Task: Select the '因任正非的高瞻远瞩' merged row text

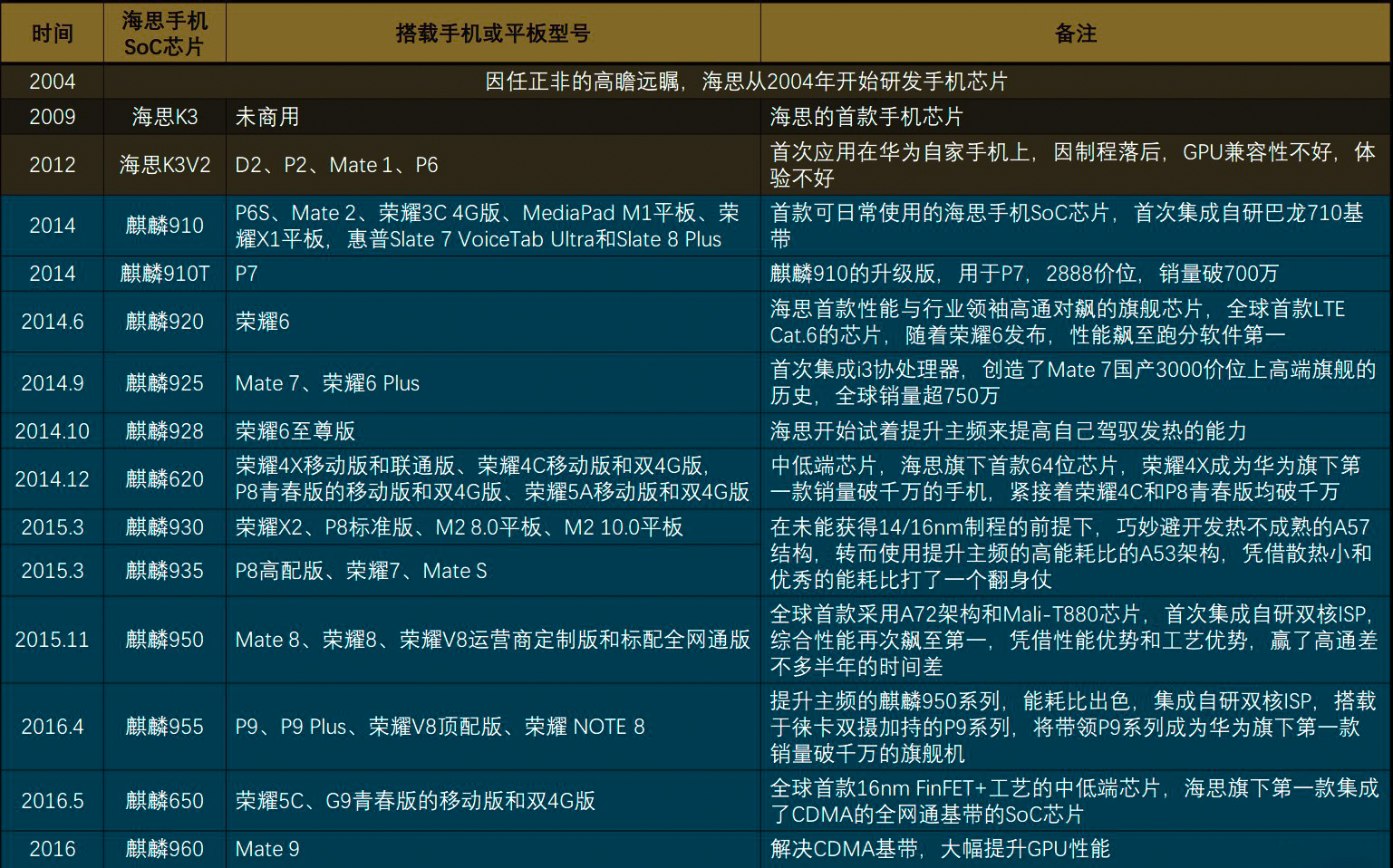Action: (746, 82)
